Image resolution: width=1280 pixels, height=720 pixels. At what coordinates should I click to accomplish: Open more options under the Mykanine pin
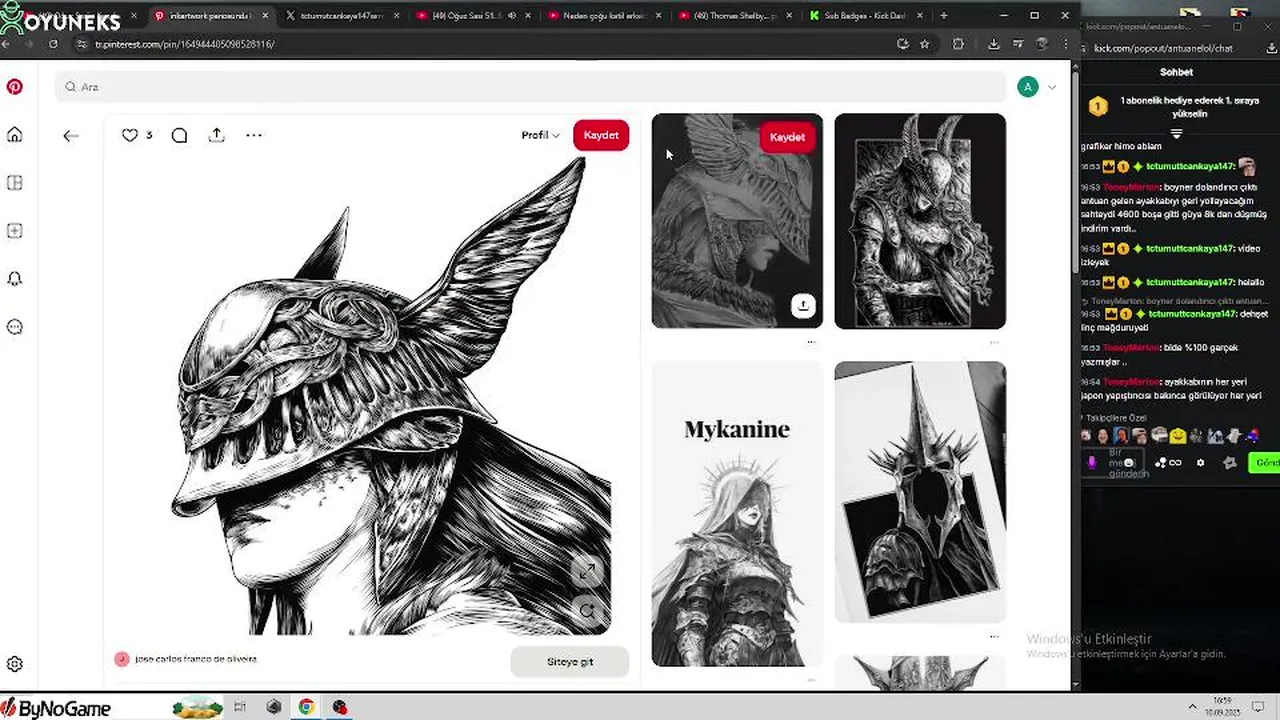click(811, 680)
